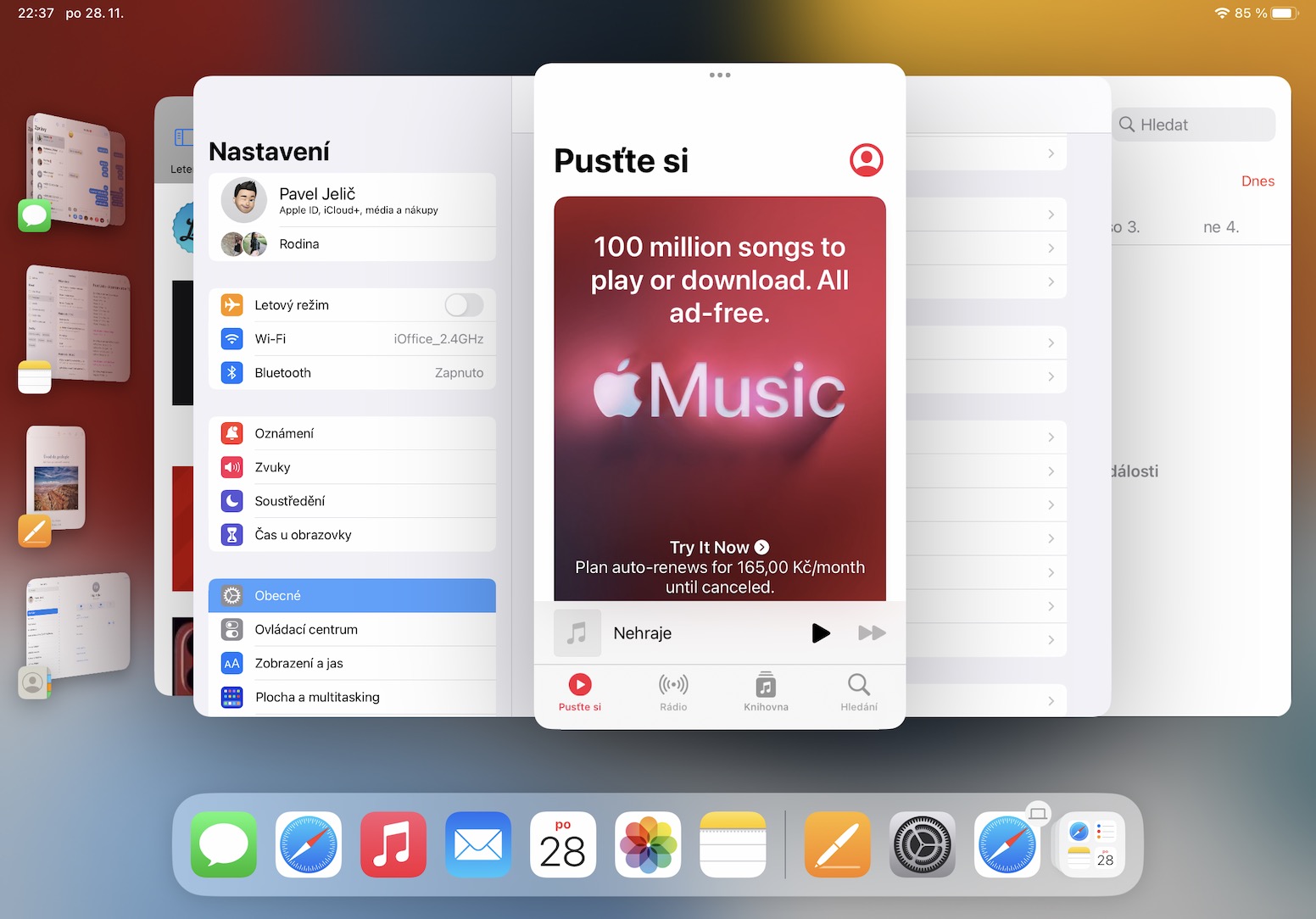
Task: Open the Safari icon with Handoff badge in dock
Action: pyautogui.click(x=1007, y=844)
